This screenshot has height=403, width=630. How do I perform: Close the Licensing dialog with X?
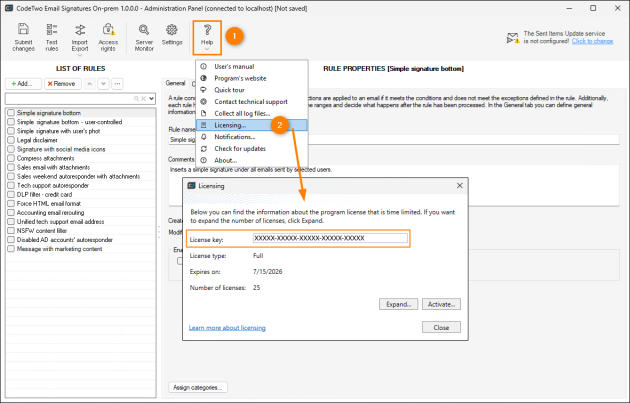(x=460, y=185)
